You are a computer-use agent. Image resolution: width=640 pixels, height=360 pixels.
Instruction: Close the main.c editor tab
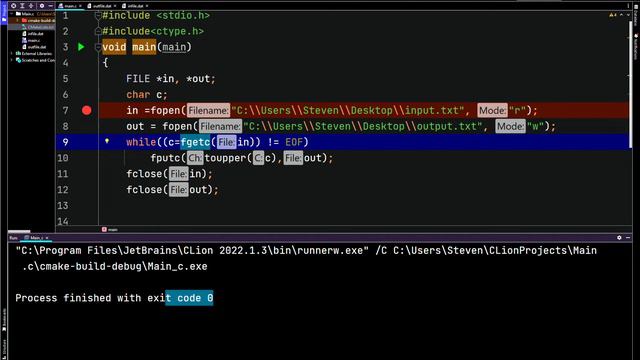[80, 6]
